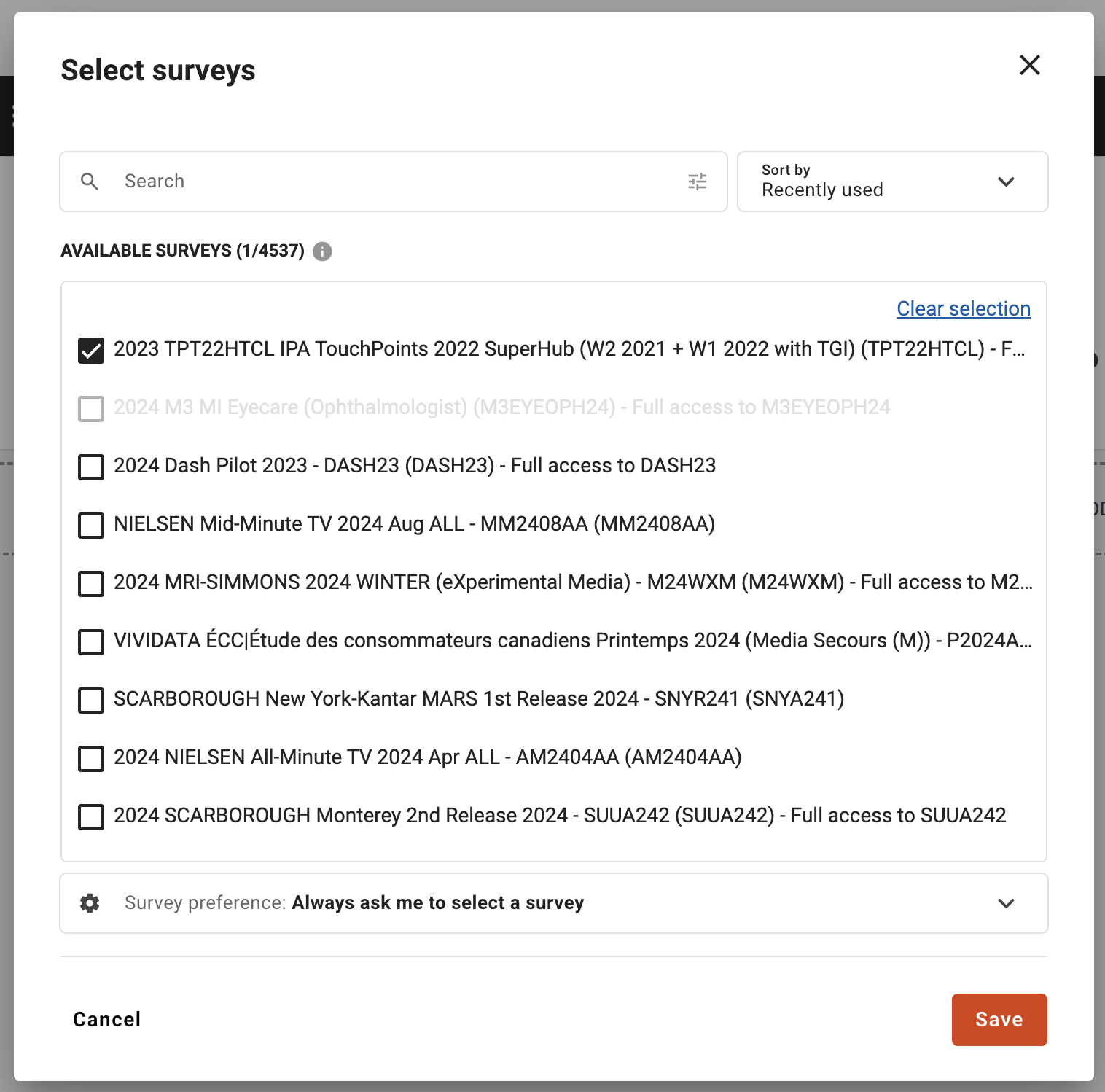The width and height of the screenshot is (1105, 1092).
Task: Check NIELSEN Mid-Minute TV 2024 Aug survey
Action: point(91,525)
